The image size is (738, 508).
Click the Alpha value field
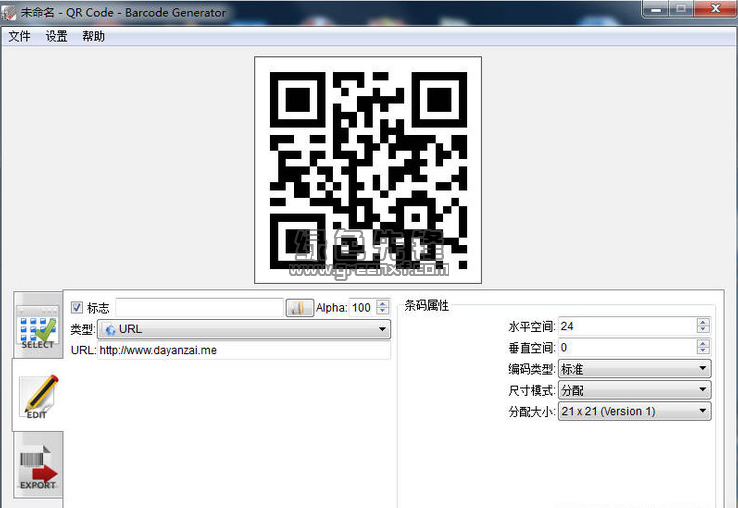[x=363, y=308]
